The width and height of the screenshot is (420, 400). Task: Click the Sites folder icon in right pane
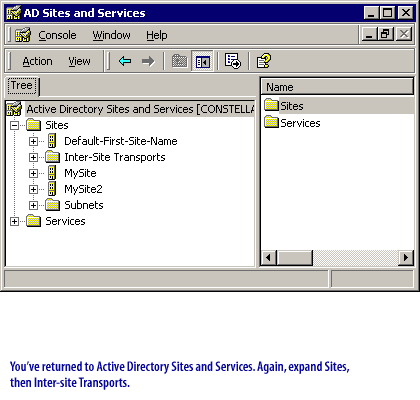271,105
